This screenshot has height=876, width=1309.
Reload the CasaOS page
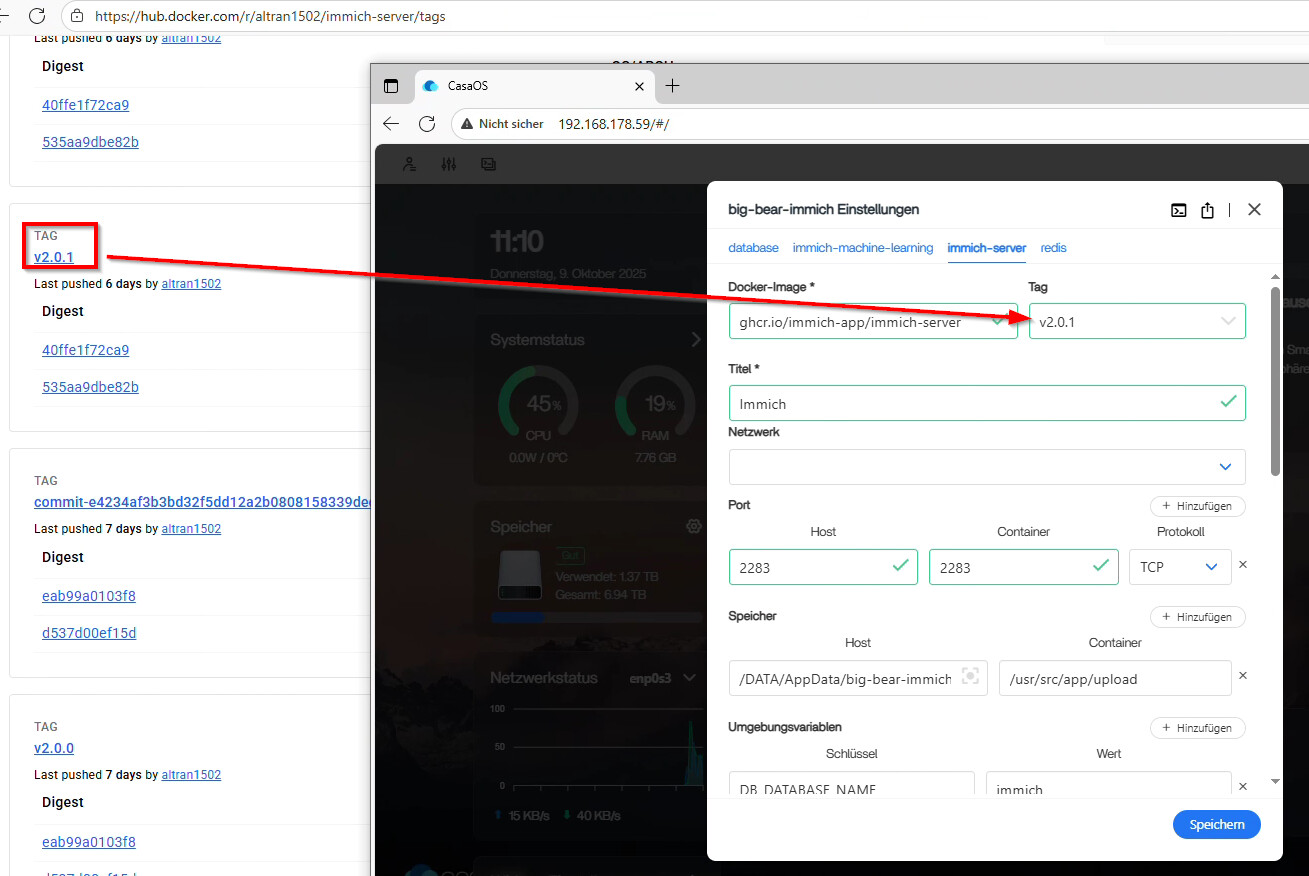click(427, 124)
